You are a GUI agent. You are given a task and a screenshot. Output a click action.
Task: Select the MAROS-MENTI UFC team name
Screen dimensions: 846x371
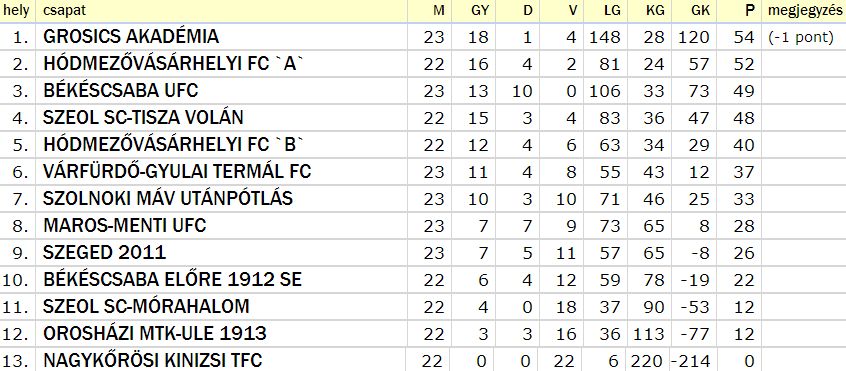click(x=125, y=225)
